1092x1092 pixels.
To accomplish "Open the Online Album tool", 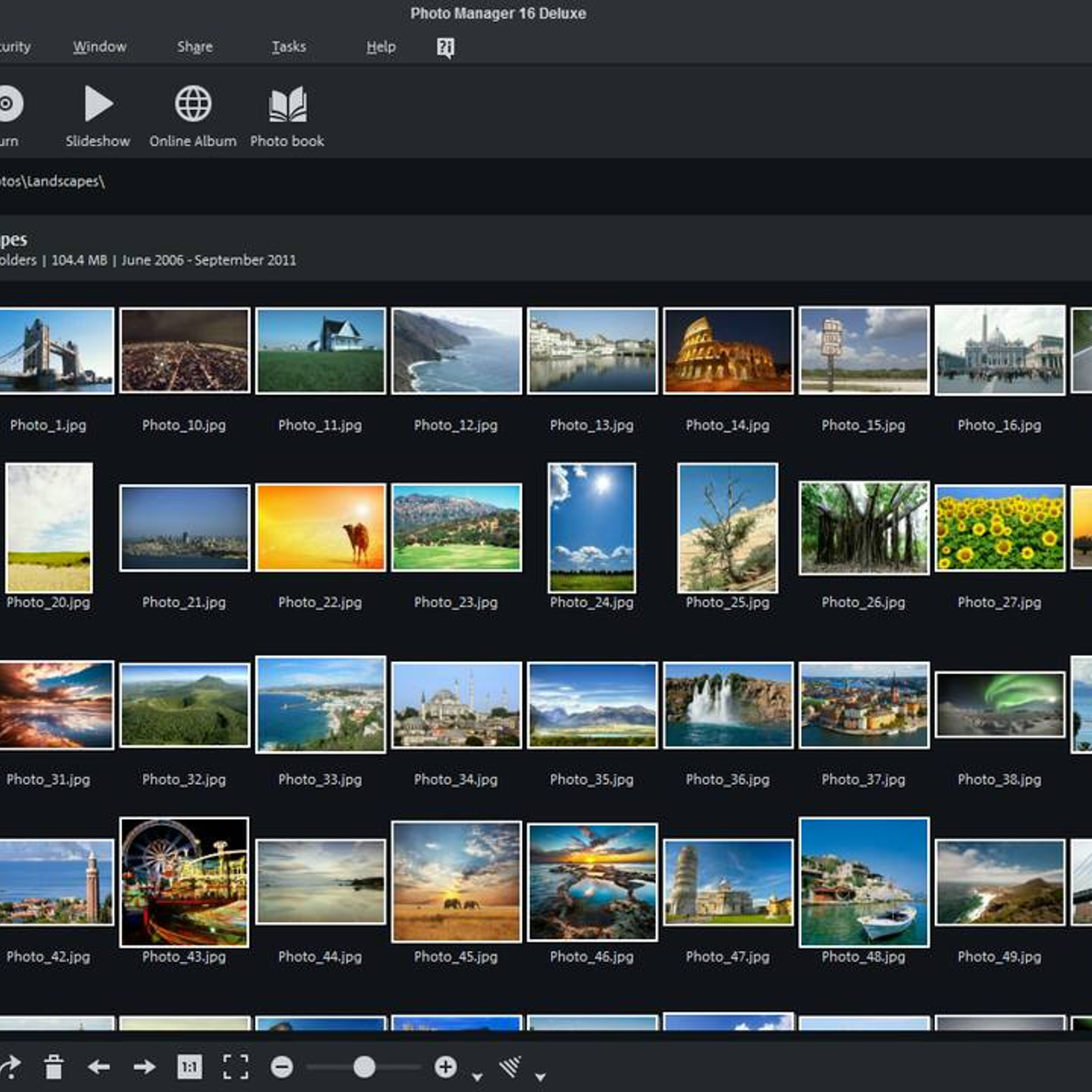I will pos(193,116).
